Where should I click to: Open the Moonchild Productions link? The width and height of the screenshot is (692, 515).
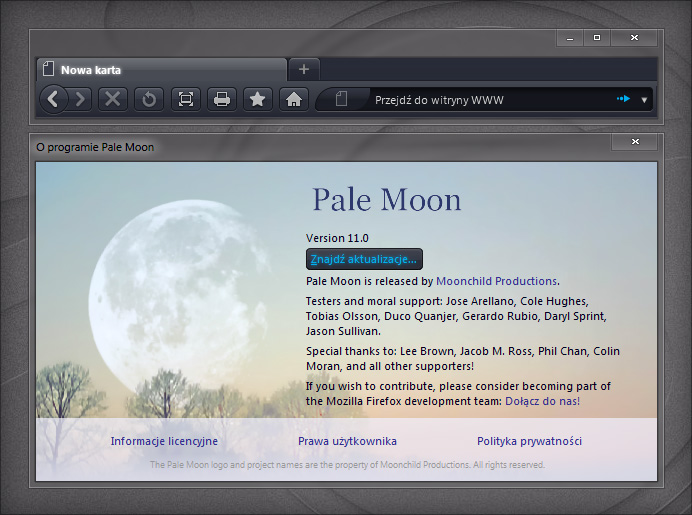pos(496,281)
